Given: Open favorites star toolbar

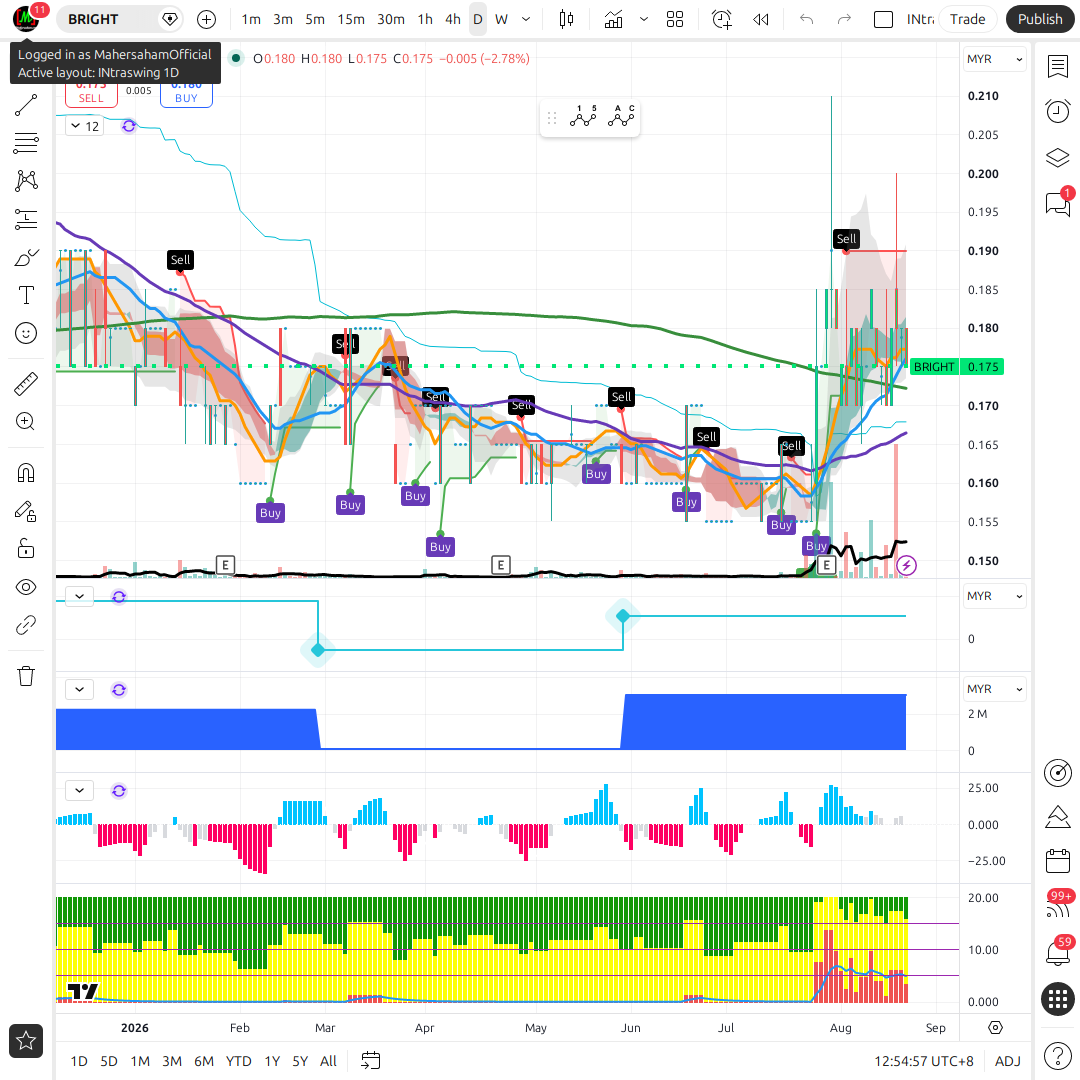Looking at the screenshot, I should point(25,1041).
